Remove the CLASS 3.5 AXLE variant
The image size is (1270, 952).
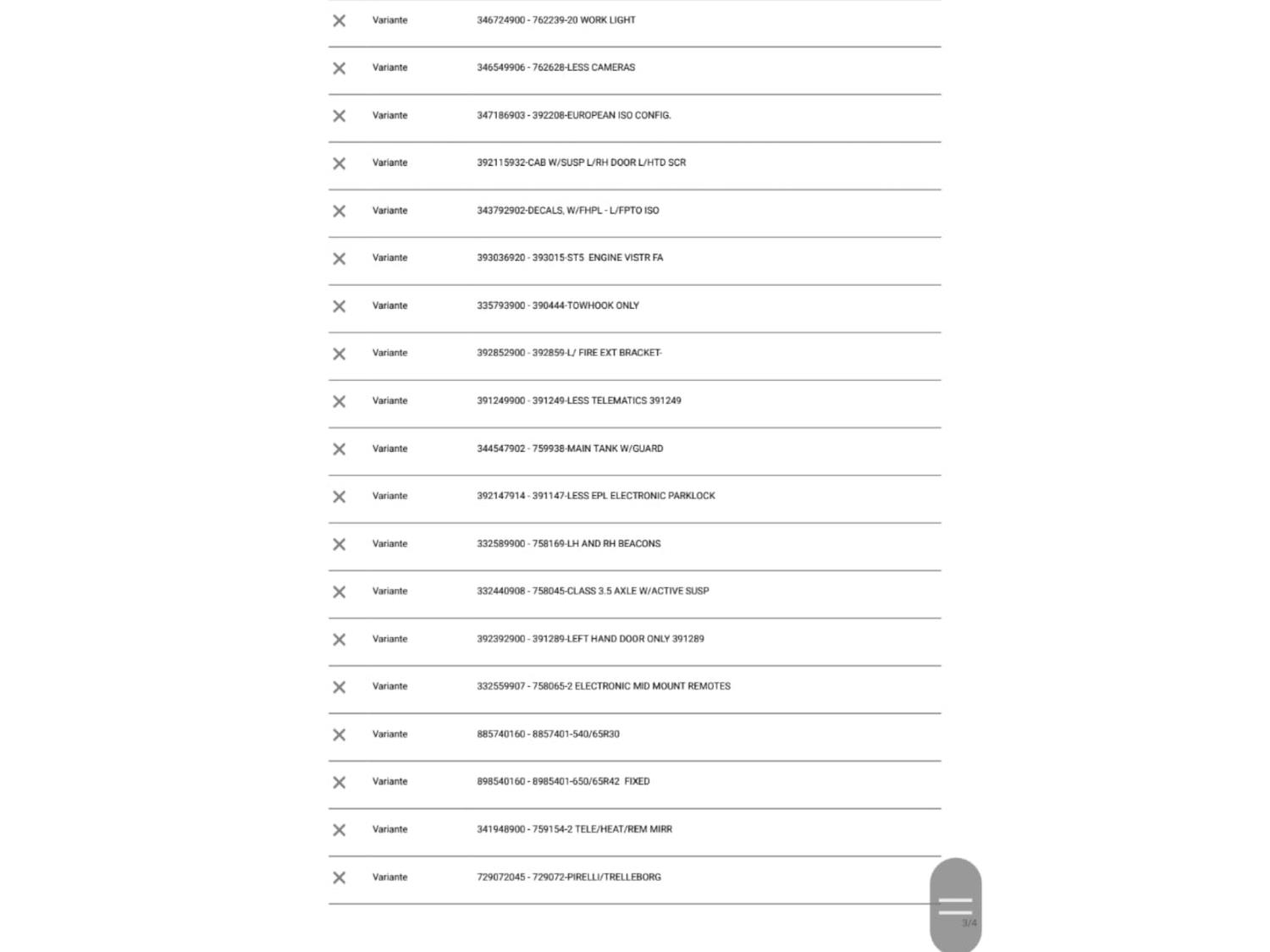[339, 592]
